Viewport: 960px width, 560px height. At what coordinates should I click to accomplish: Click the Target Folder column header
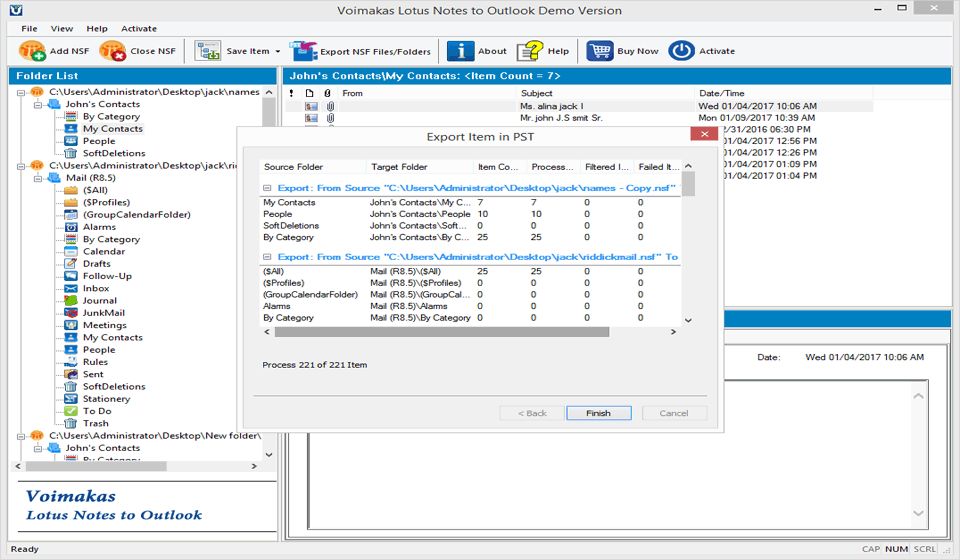pos(421,166)
